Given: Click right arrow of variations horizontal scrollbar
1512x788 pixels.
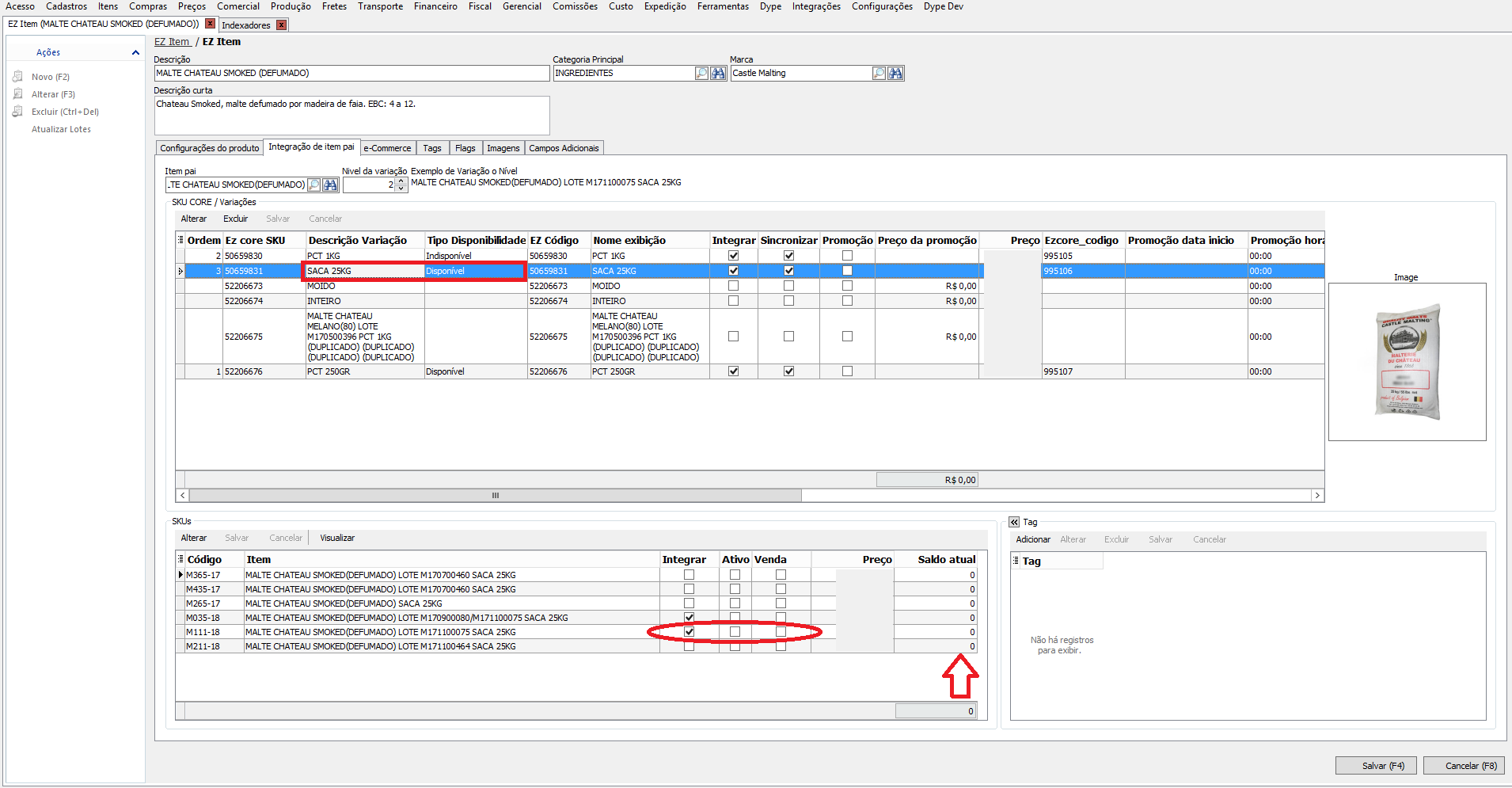Looking at the screenshot, I should (x=1317, y=496).
